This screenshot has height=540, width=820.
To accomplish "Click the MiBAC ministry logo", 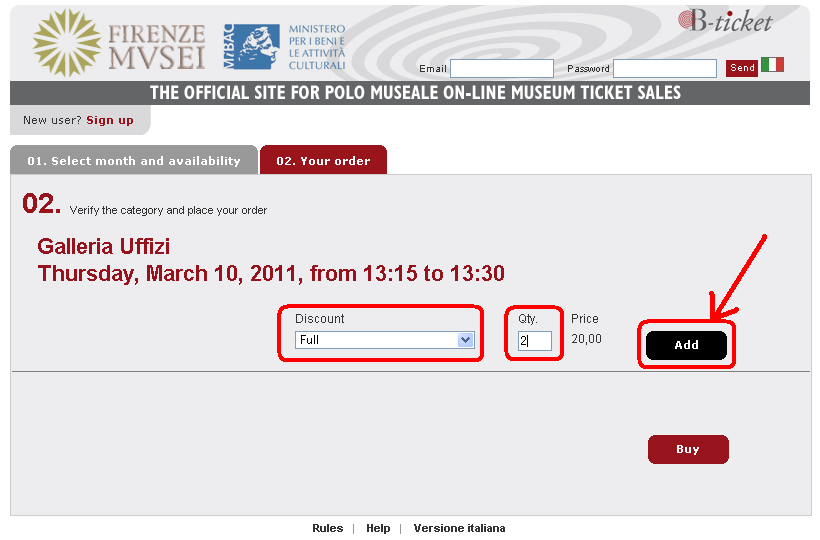I will coord(251,46).
